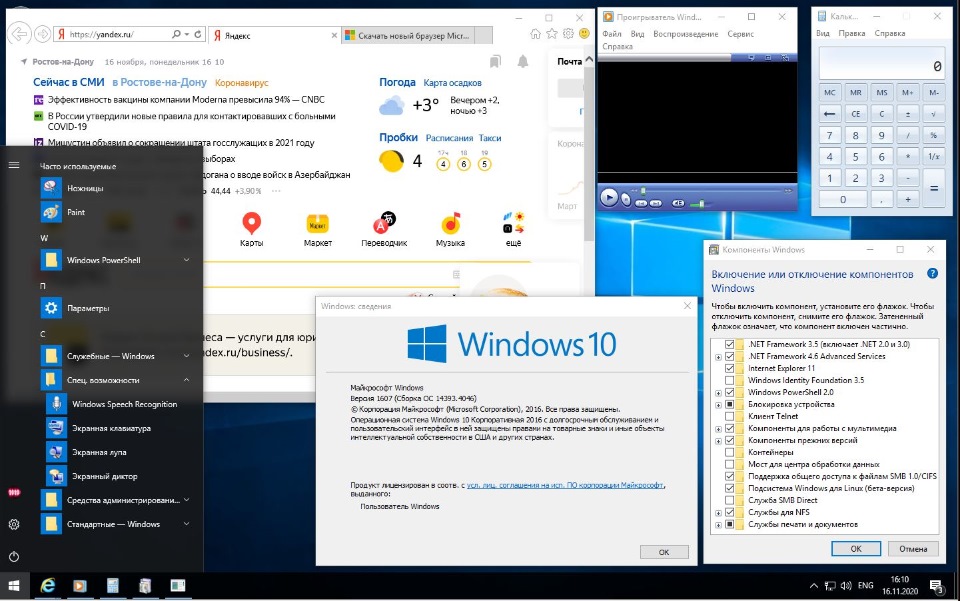Collapse the Спец. возможности folder
Screen dimensions: 960x601
(187, 380)
